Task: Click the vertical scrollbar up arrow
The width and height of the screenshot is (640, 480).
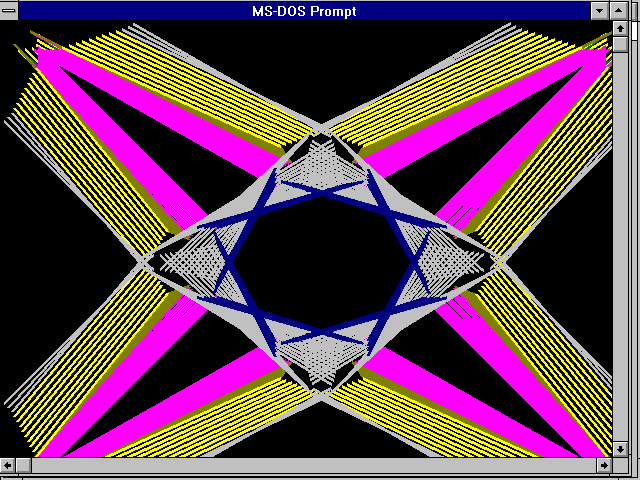Action: [620, 29]
